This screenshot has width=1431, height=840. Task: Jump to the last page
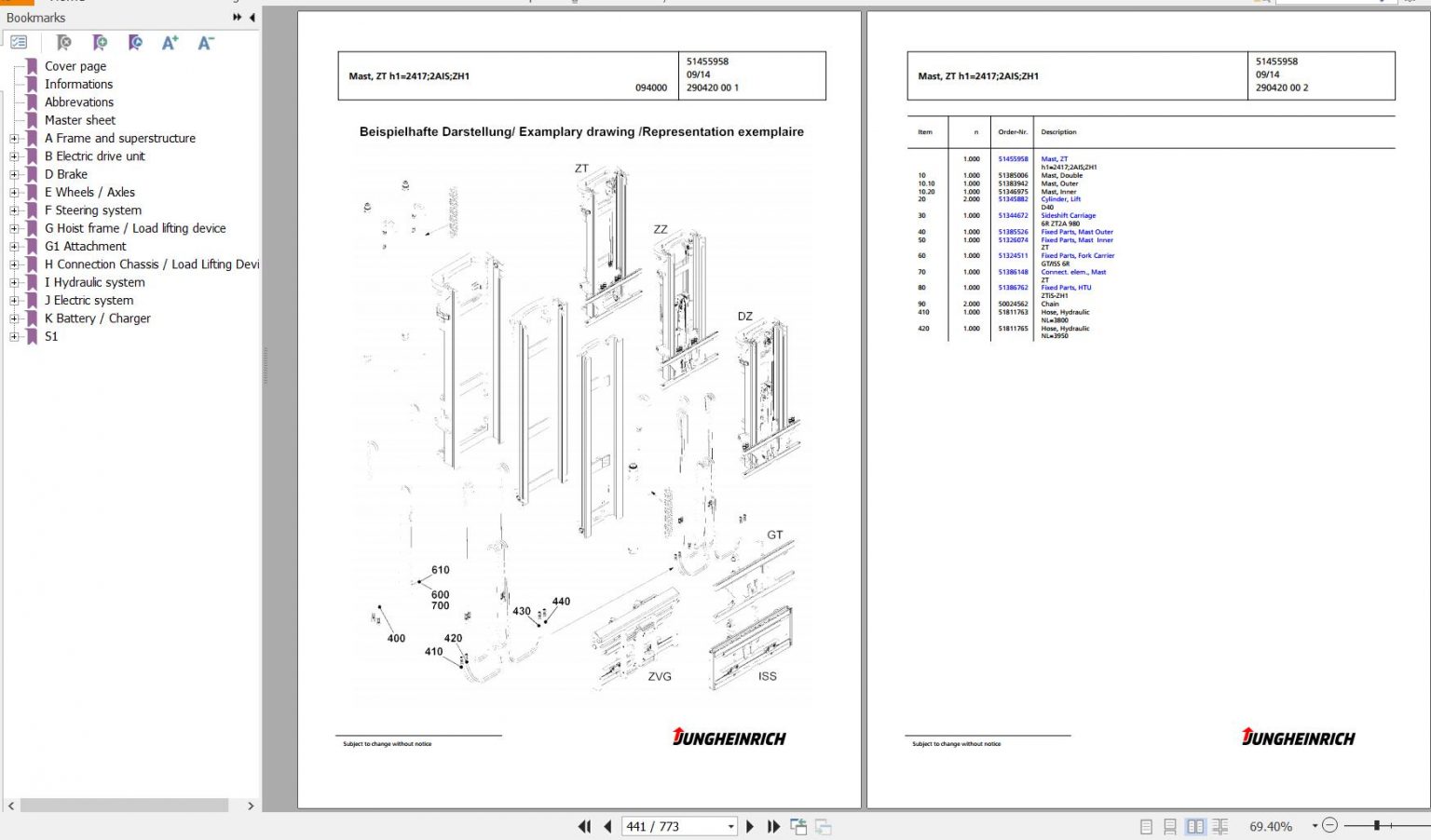tap(773, 826)
